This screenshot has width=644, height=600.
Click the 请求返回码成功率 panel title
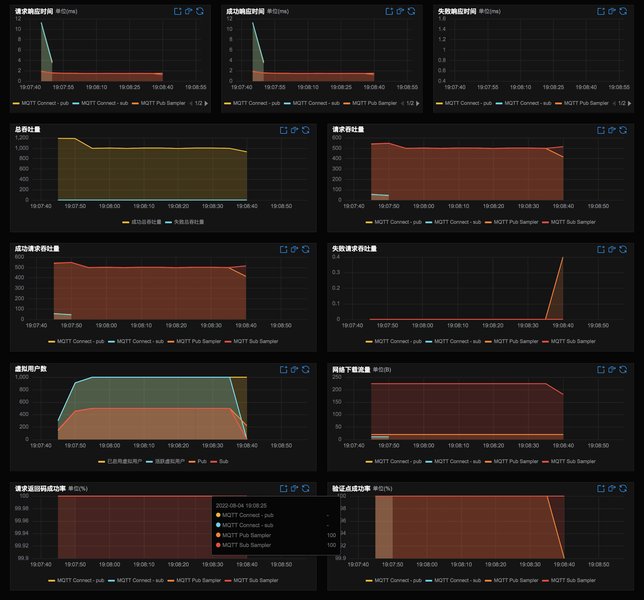point(40,489)
